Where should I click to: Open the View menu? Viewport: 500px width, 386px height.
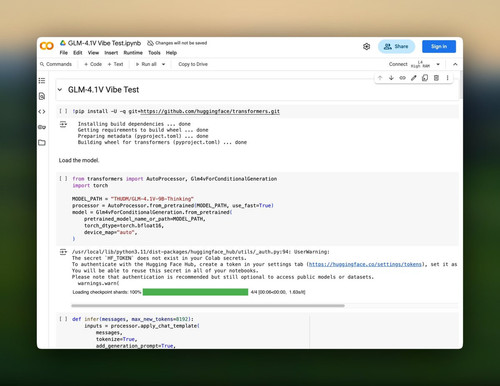point(93,53)
